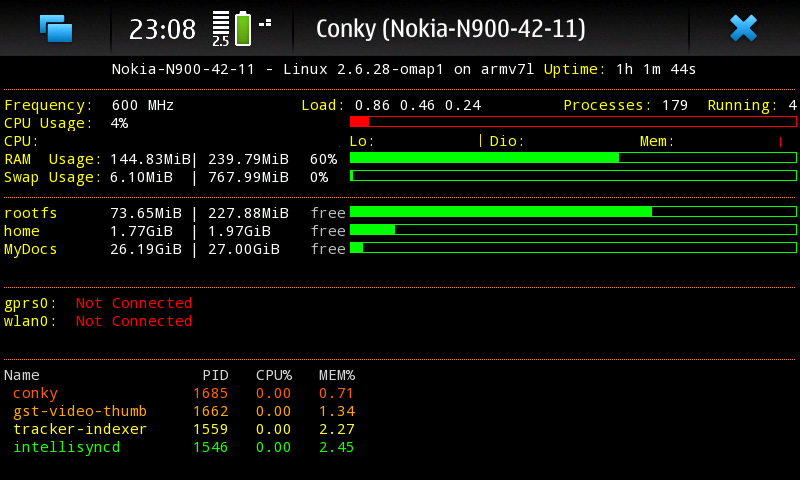Click the Swap total 767.99MiB
The image size is (800, 480).
click(248, 178)
